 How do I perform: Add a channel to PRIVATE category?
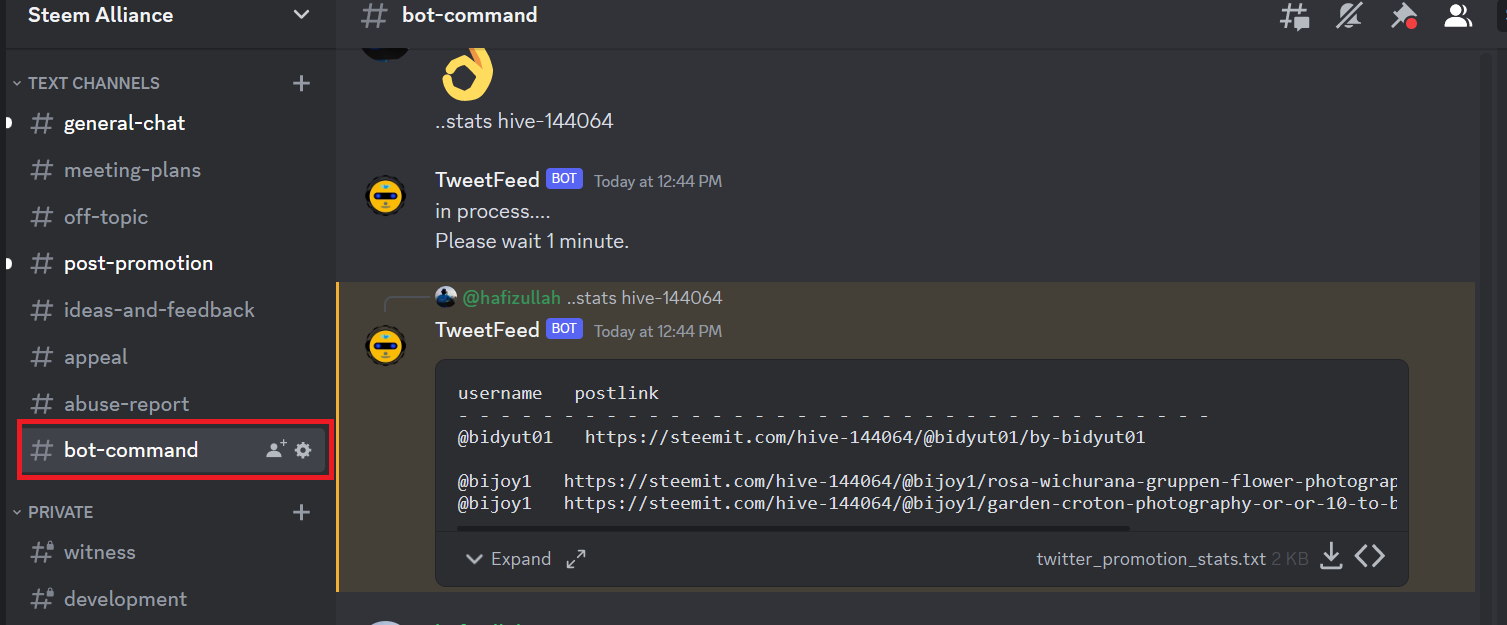point(301,512)
